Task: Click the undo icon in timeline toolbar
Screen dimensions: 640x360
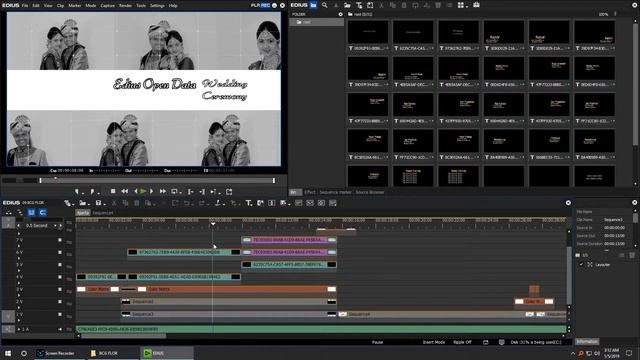Action: [187, 203]
